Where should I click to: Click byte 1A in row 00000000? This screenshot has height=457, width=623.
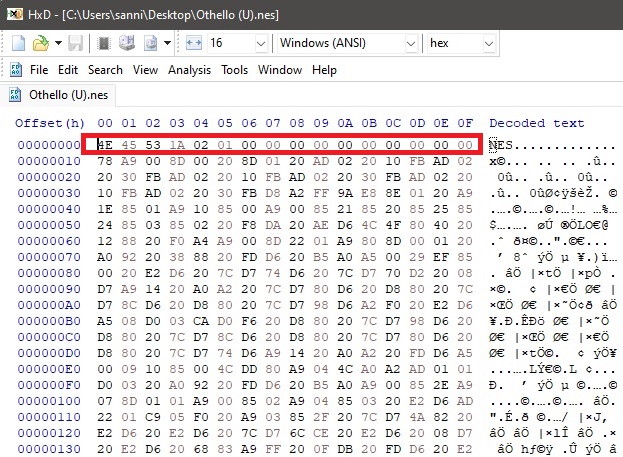(177, 145)
